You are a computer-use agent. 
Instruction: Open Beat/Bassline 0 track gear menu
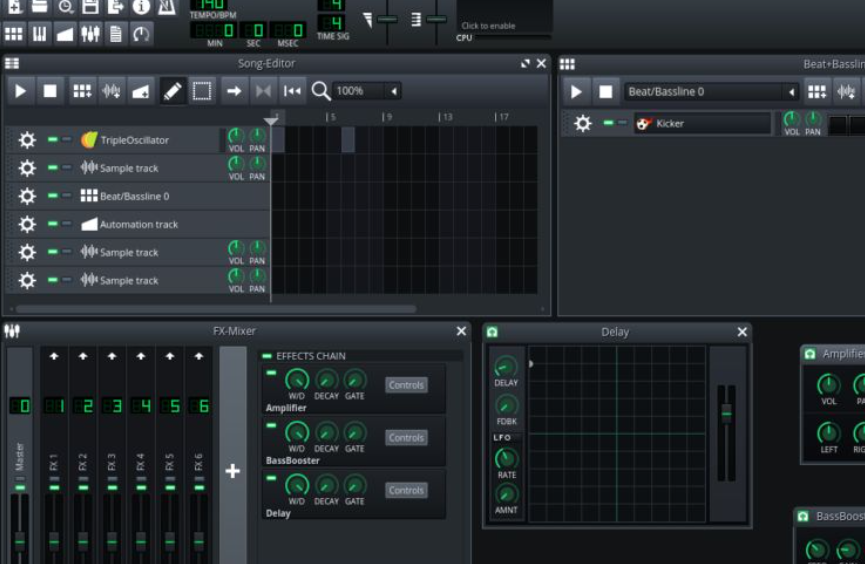click(x=26, y=196)
